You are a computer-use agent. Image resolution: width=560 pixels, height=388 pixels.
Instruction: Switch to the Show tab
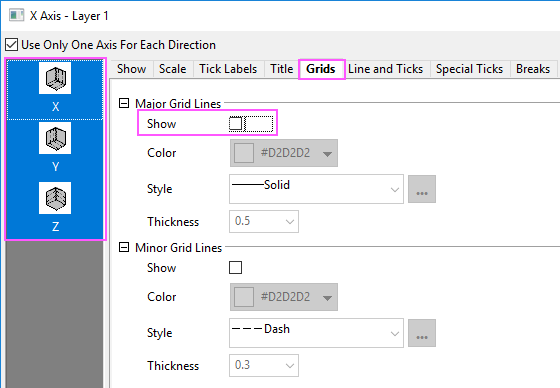pyautogui.click(x=131, y=69)
